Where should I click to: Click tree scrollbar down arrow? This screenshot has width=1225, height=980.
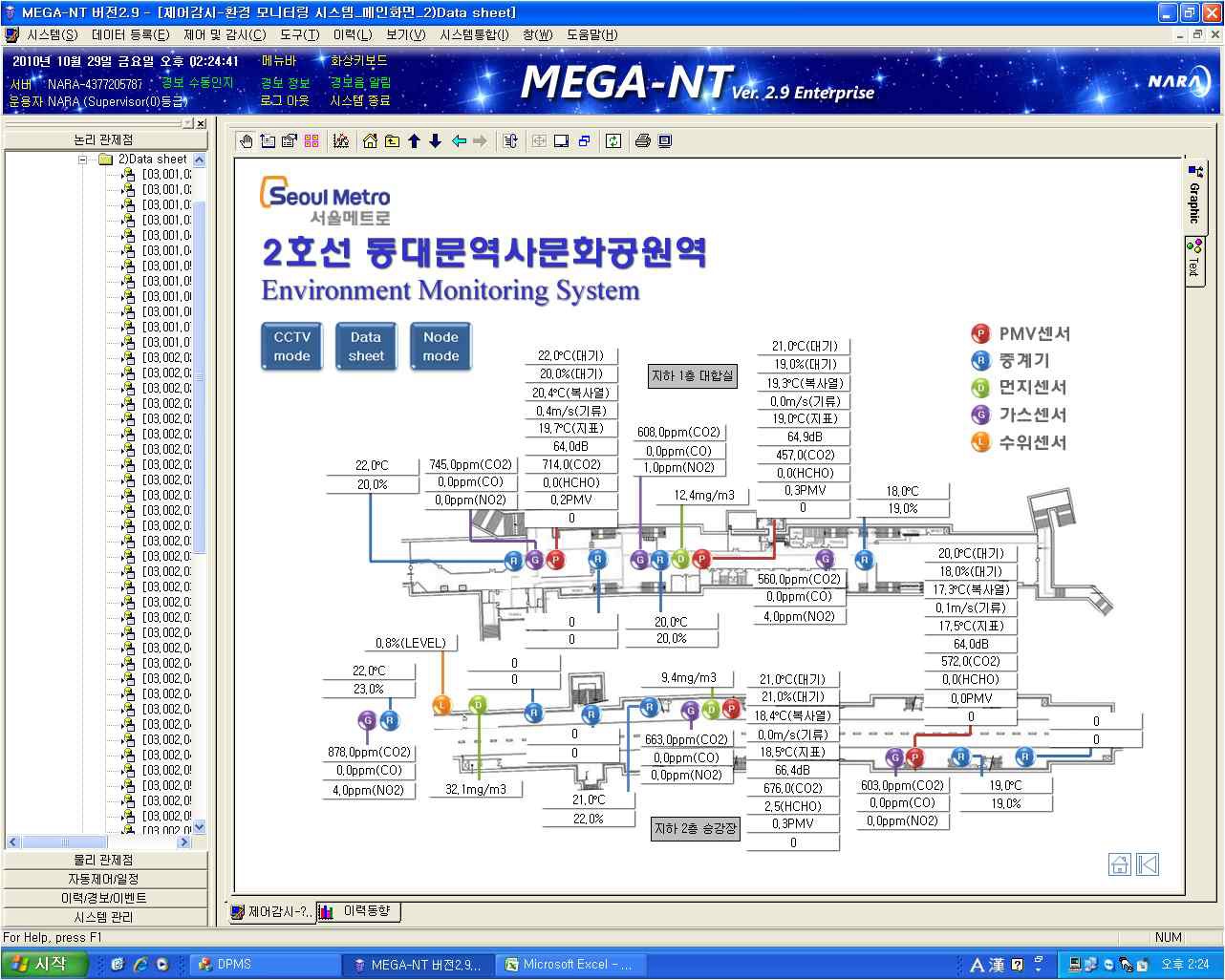199,826
